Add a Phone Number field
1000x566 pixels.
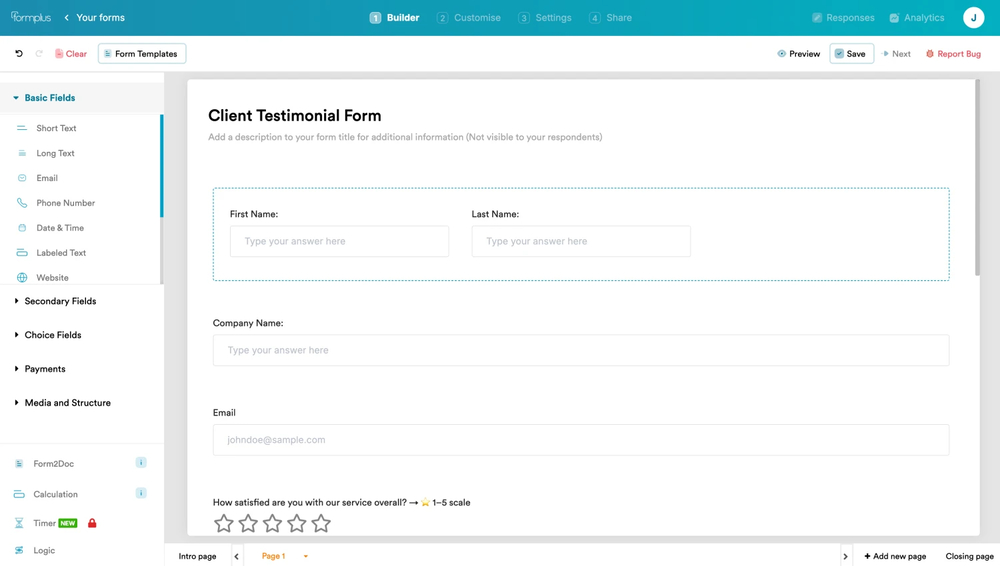pyautogui.click(x=65, y=203)
